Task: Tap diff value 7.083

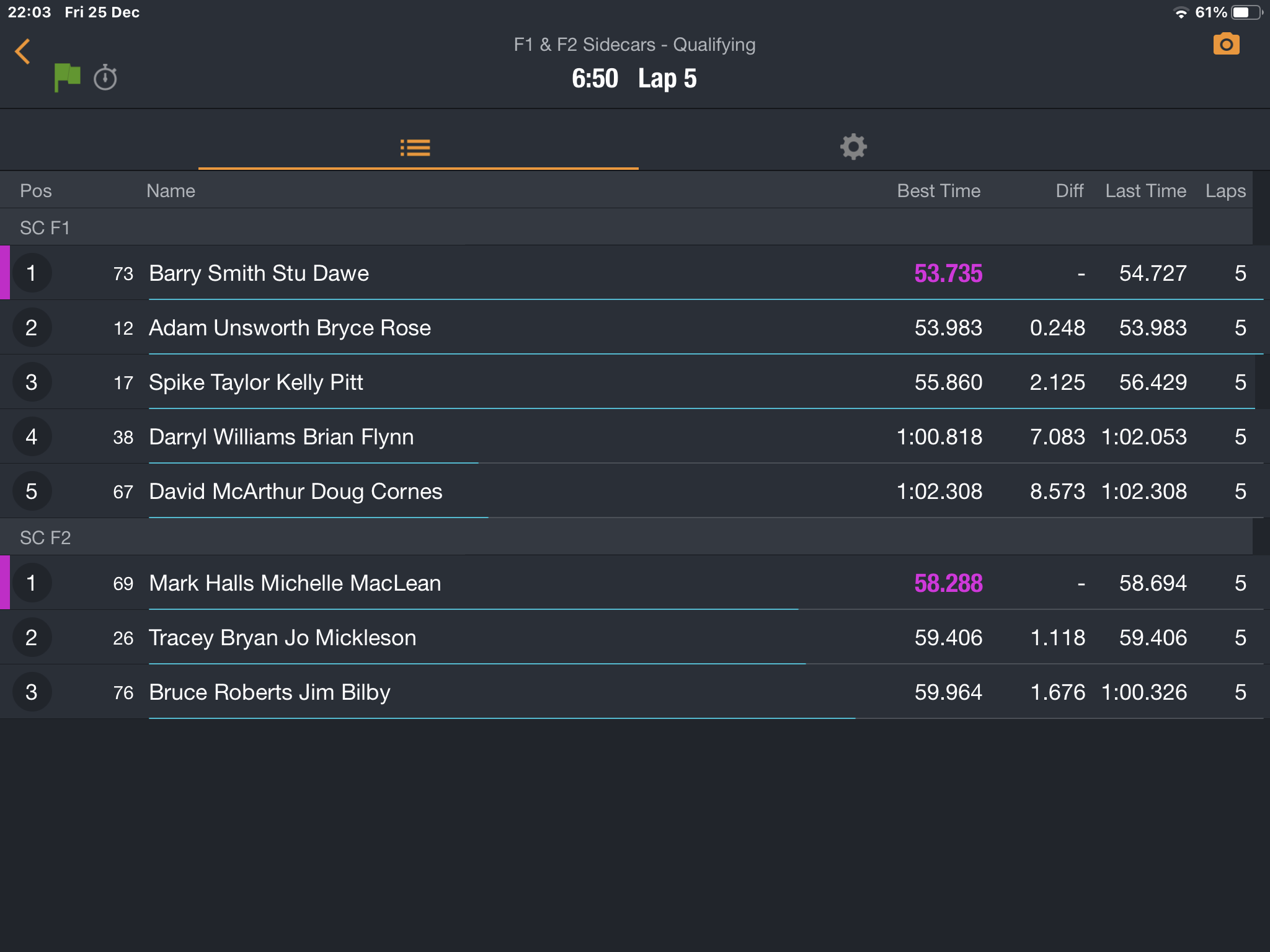Action: [1057, 436]
